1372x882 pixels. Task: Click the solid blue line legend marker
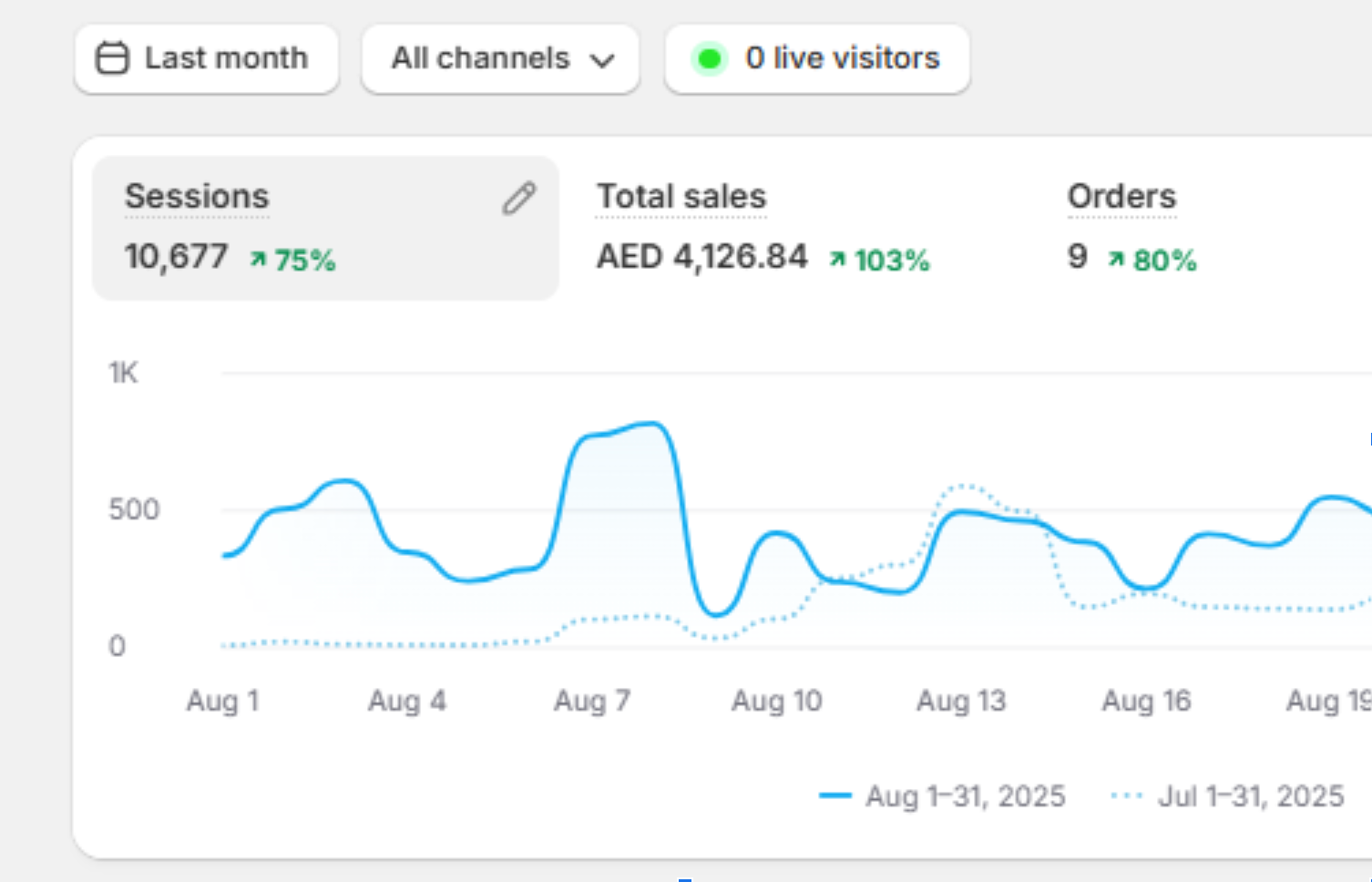coord(834,796)
